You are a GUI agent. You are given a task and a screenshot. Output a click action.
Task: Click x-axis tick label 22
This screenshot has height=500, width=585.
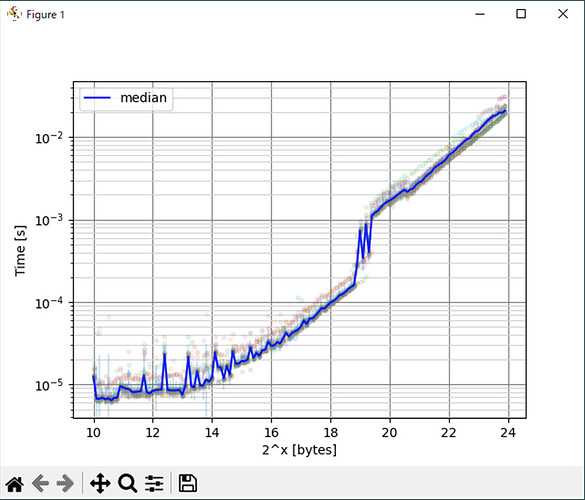(x=449, y=433)
